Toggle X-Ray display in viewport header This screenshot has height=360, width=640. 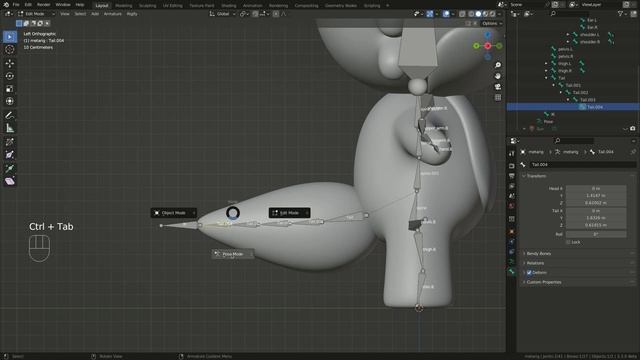click(x=462, y=14)
